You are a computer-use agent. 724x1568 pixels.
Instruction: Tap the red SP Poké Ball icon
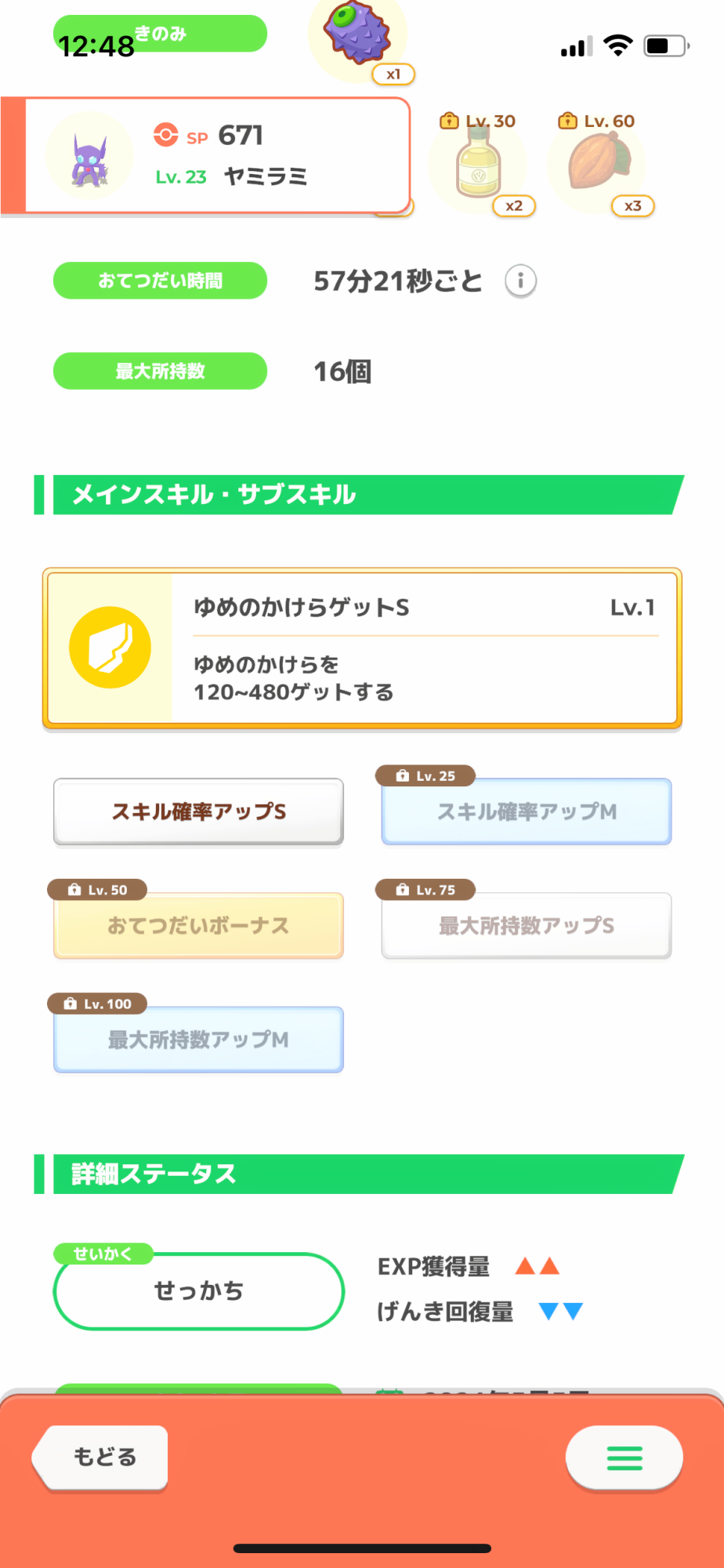click(166, 135)
